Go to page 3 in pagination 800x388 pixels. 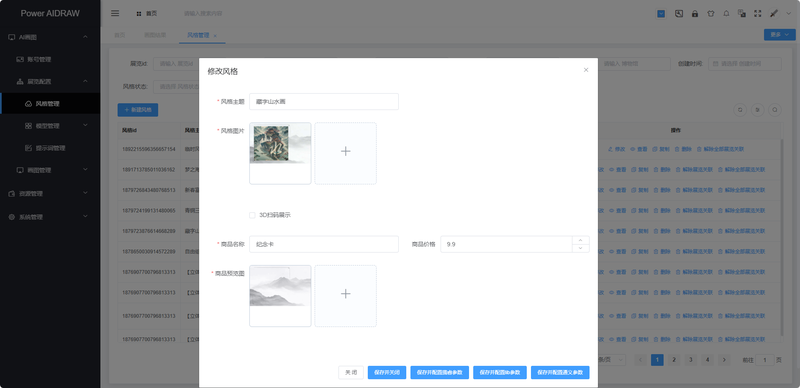[690, 359]
